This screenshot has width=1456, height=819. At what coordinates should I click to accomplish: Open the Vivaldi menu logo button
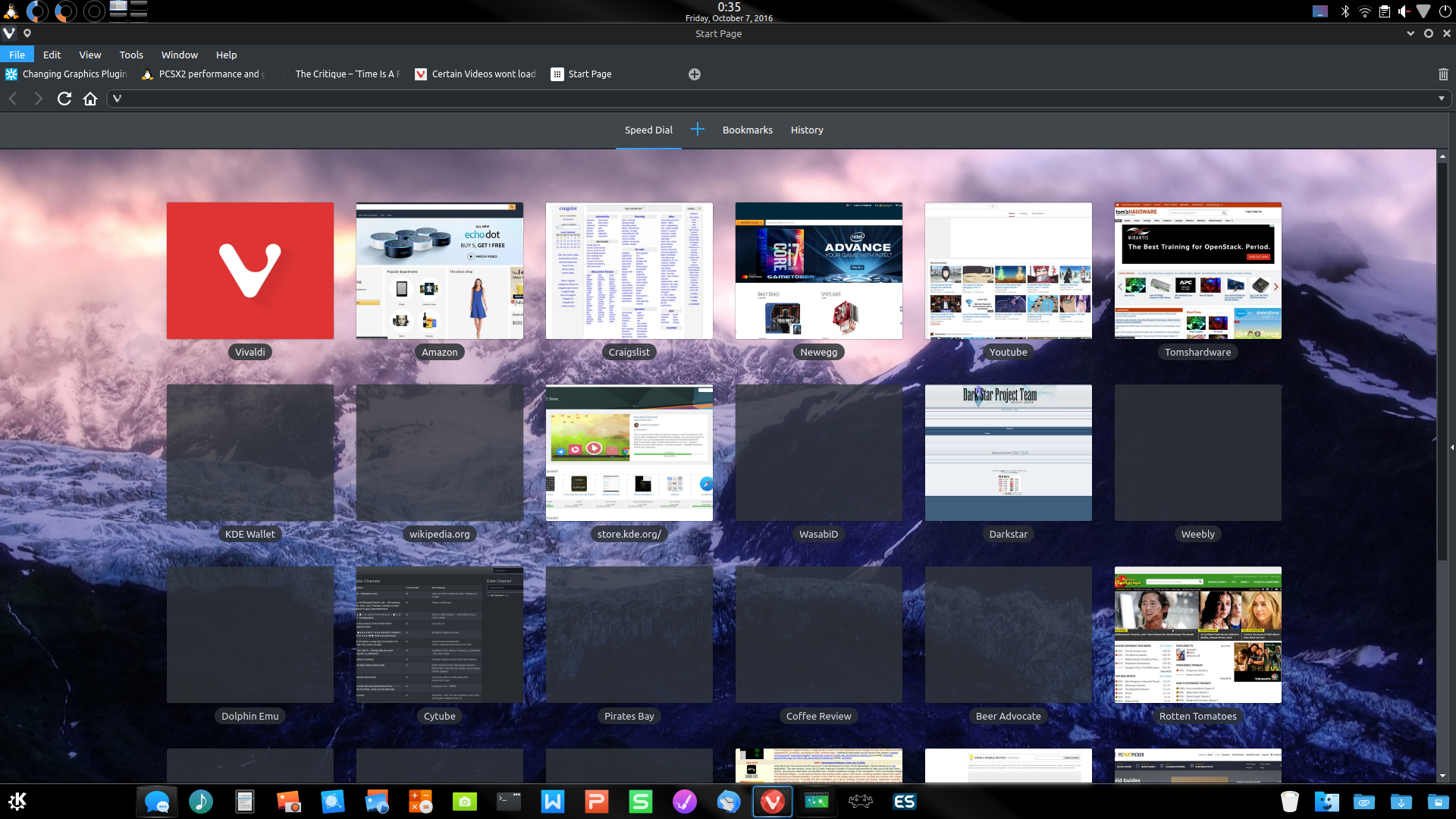(9, 33)
